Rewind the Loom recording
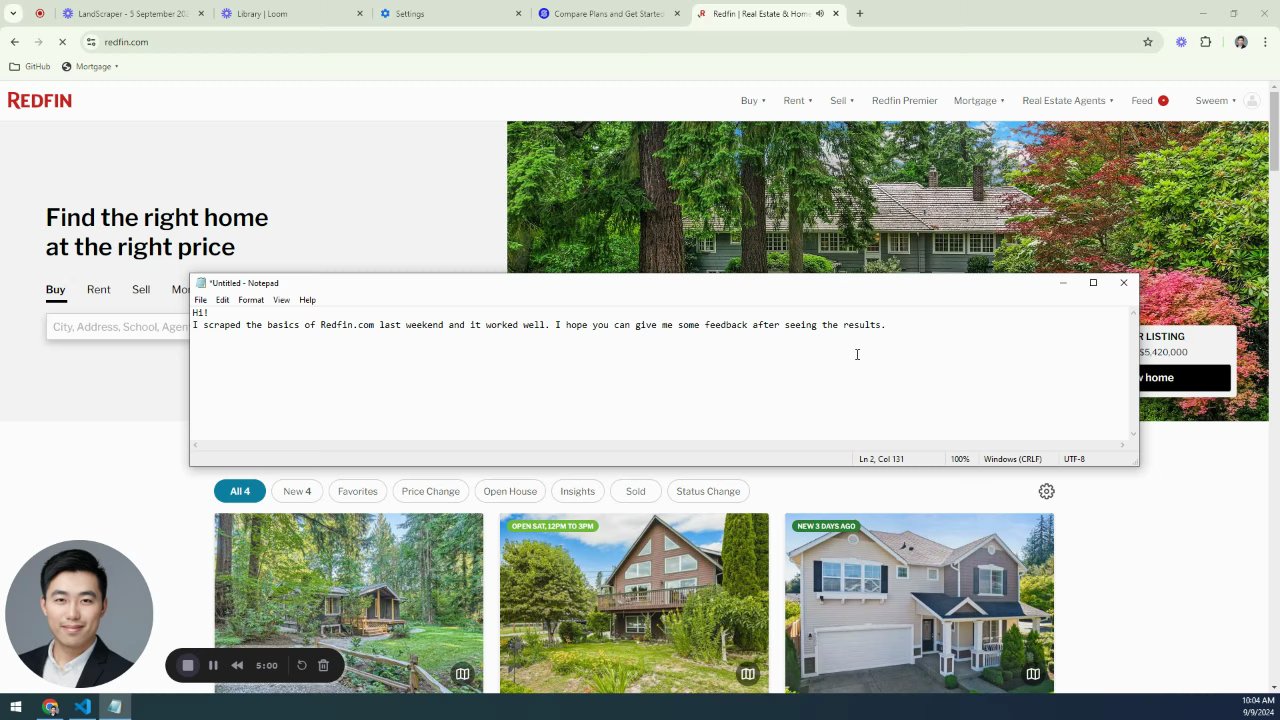1280x720 pixels. pyautogui.click(x=237, y=665)
